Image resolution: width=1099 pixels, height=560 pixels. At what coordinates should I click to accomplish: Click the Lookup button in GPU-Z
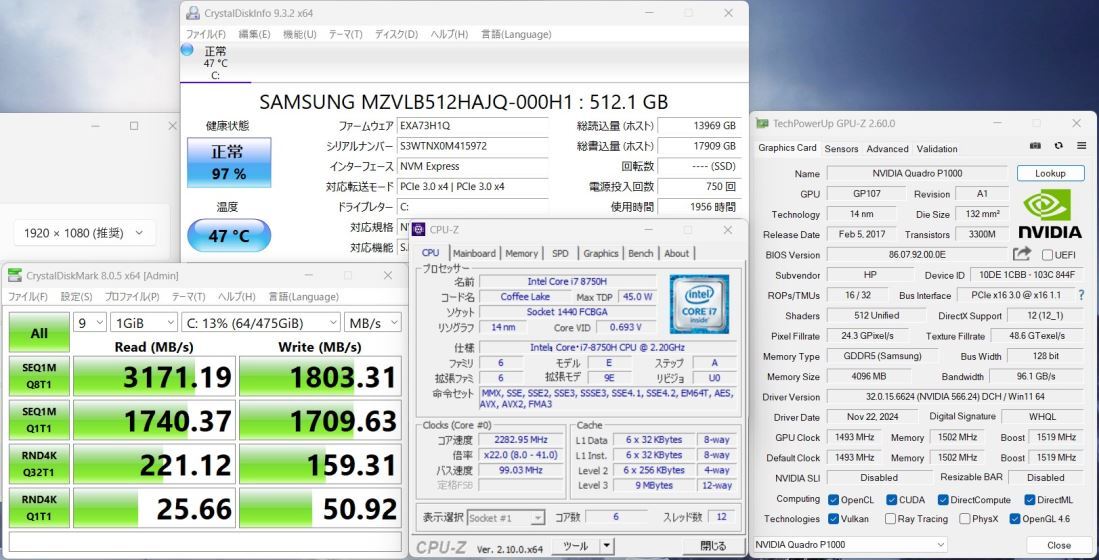click(1049, 173)
